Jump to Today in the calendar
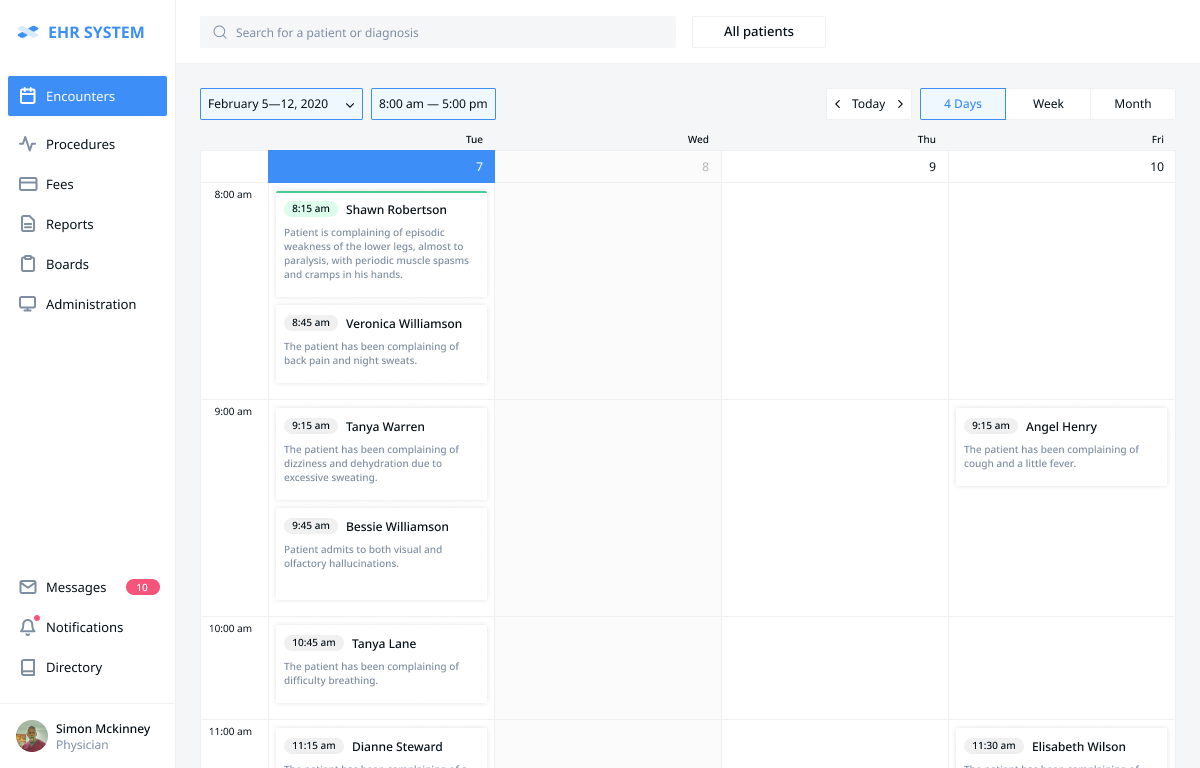 [868, 104]
